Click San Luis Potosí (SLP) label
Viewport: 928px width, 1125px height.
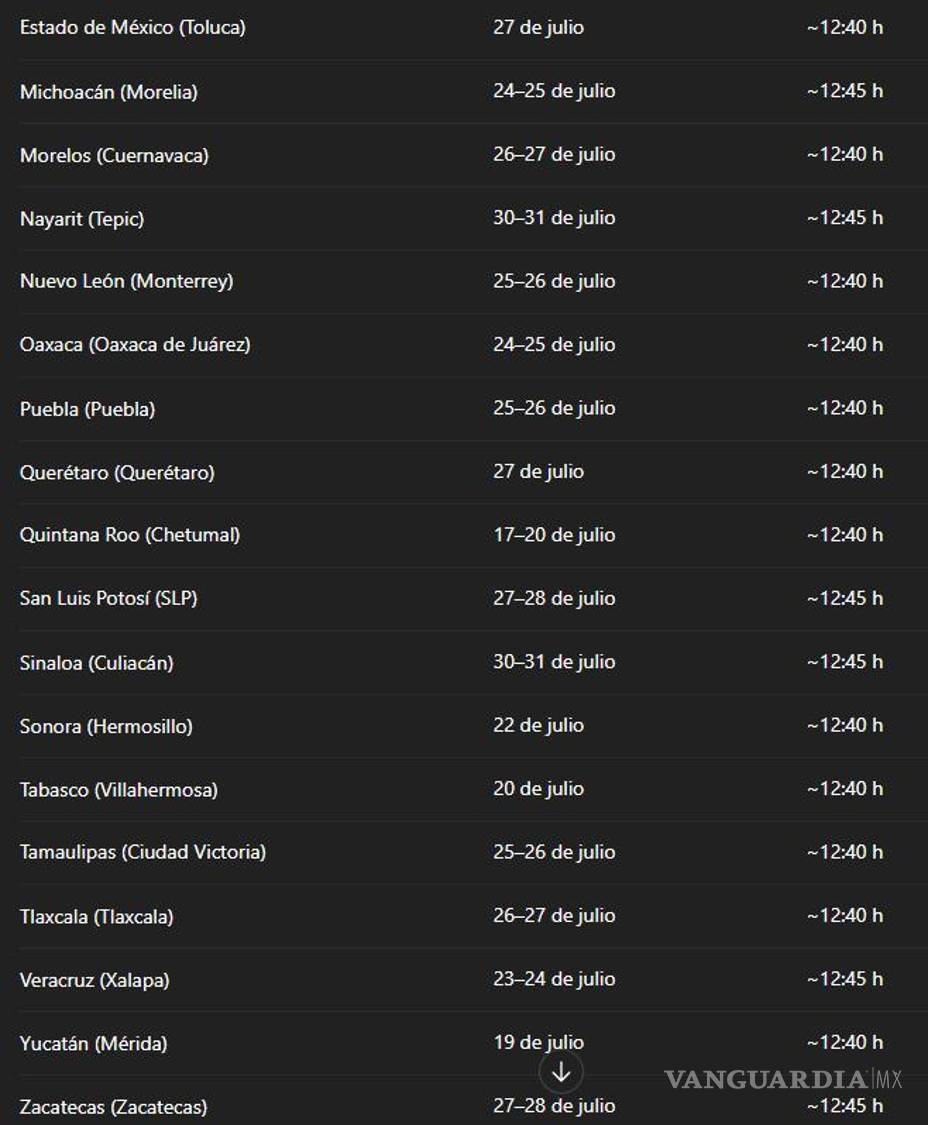coord(108,599)
